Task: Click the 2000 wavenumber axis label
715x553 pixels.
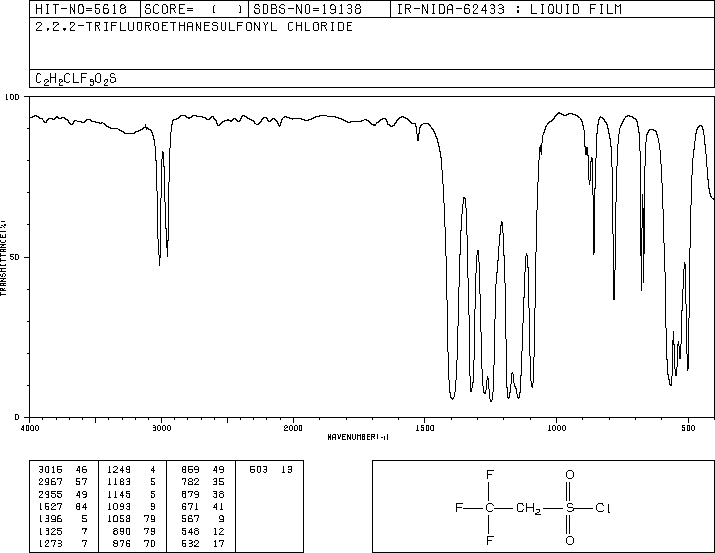Action: pos(293,428)
